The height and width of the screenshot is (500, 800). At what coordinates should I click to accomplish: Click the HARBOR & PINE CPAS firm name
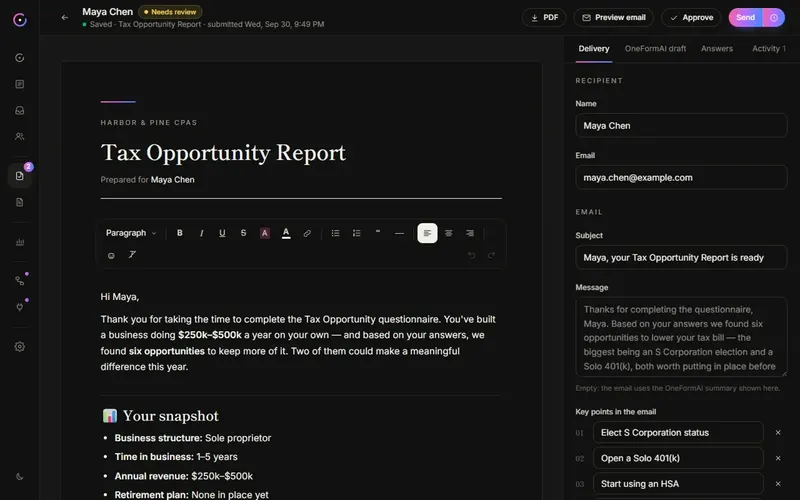pos(148,122)
